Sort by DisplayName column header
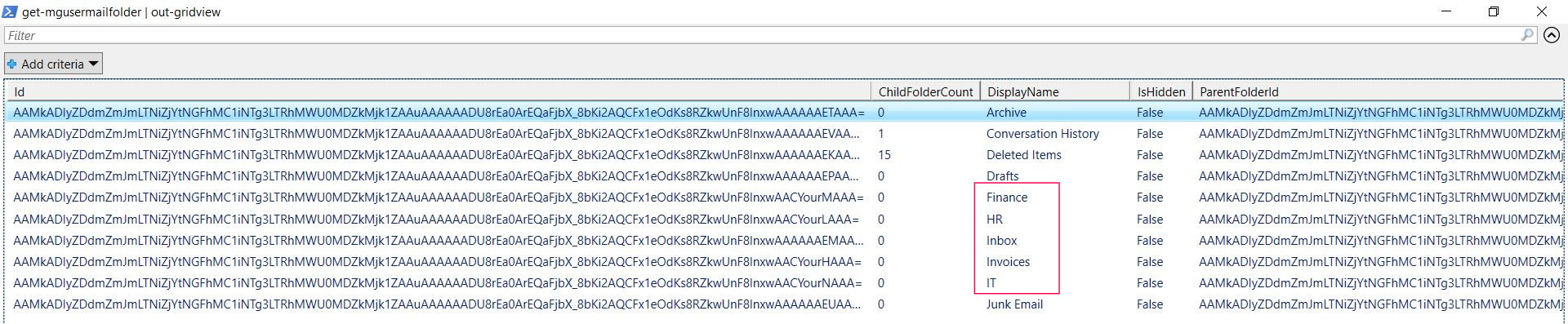The height and width of the screenshot is (324, 1568). [x=1055, y=91]
